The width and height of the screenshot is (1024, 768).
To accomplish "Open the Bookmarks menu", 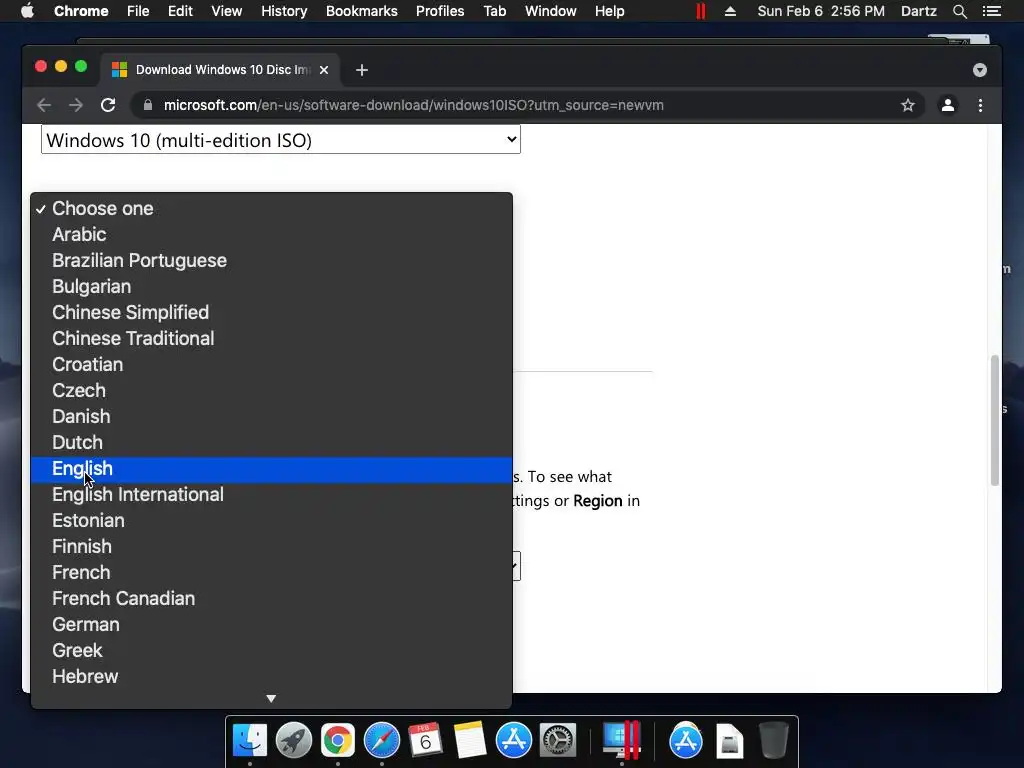I will coord(362,11).
